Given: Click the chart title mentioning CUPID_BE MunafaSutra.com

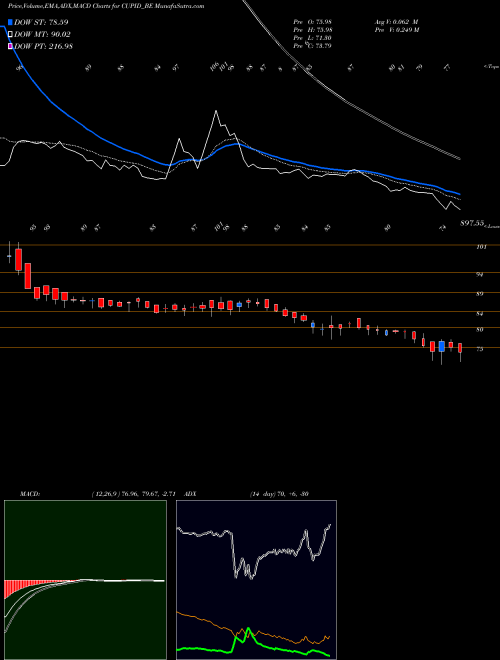Looking at the screenshot, I should pyautogui.click(x=106, y=6).
